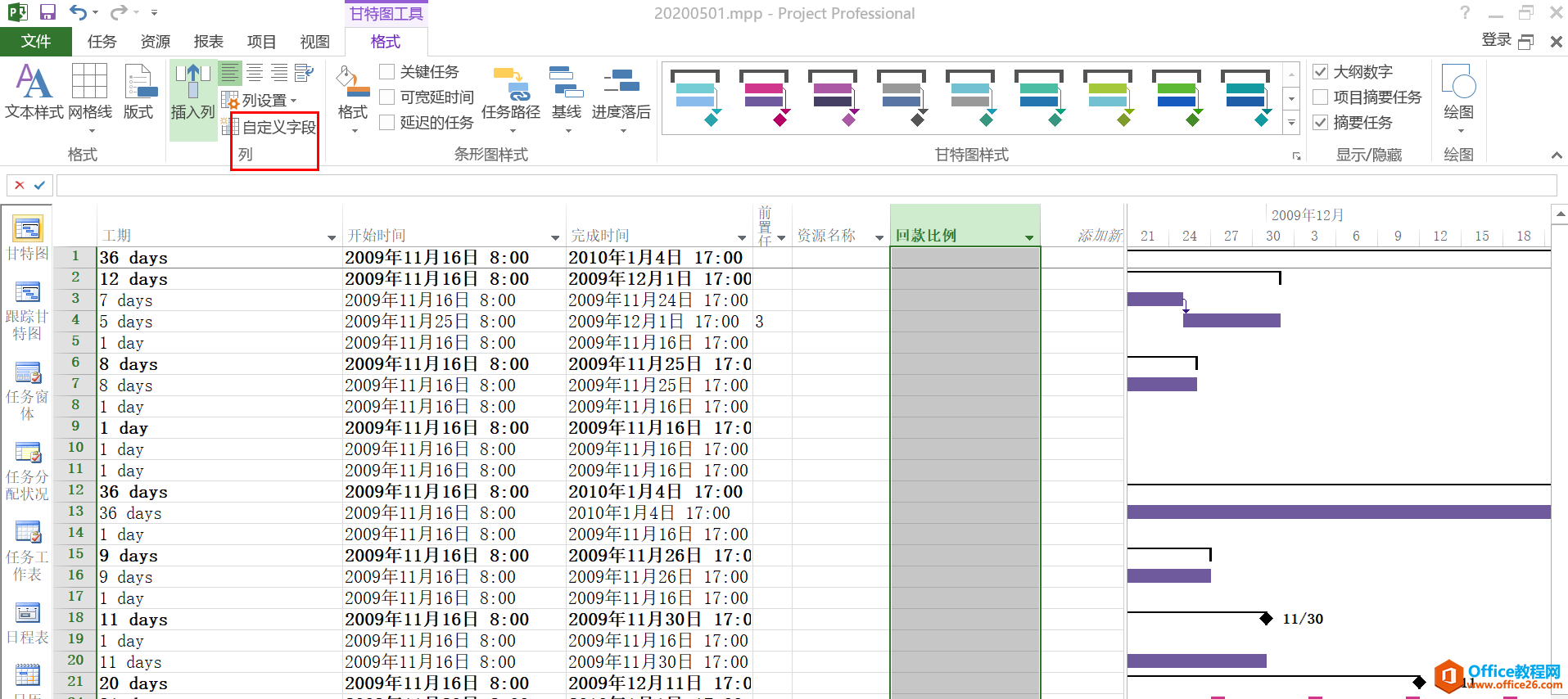
Task: Toggle Project Summary Task (项目摘要任务) checkbox
Action: pyautogui.click(x=1320, y=97)
